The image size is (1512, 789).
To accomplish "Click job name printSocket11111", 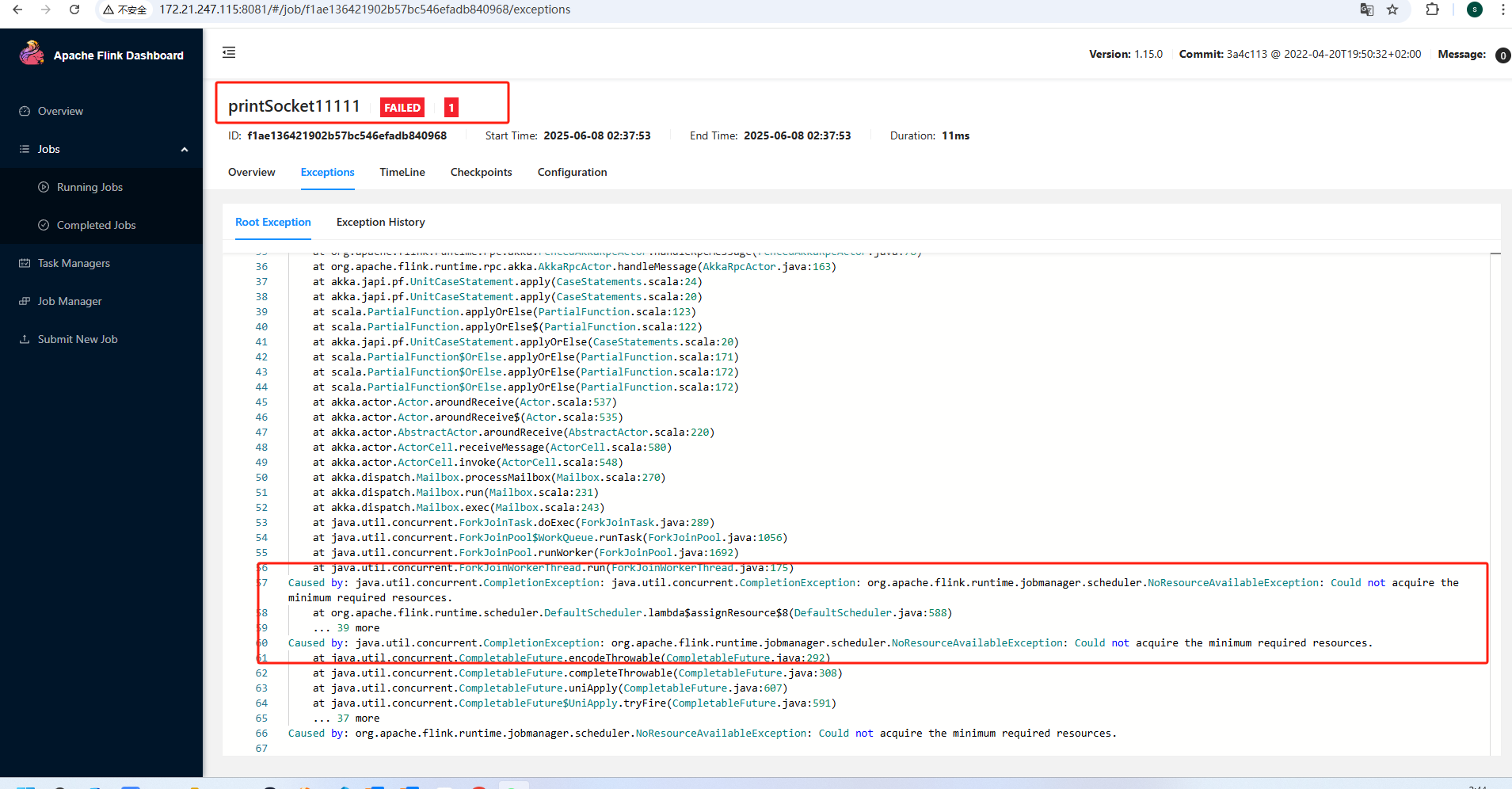I will pos(295,106).
